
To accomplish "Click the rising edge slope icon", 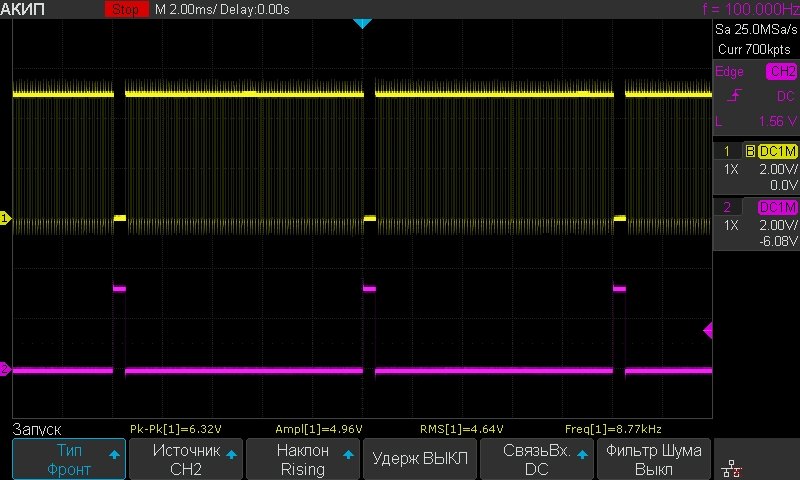I will point(735,95).
